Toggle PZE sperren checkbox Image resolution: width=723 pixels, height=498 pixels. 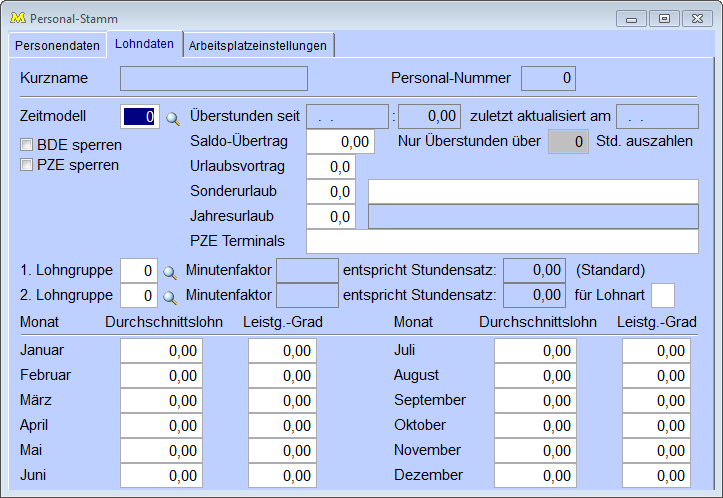(27, 165)
